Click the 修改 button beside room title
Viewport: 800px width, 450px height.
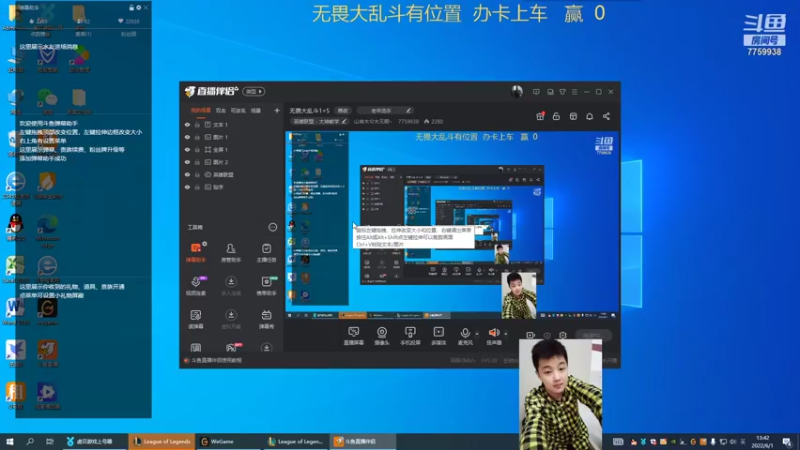click(x=342, y=110)
